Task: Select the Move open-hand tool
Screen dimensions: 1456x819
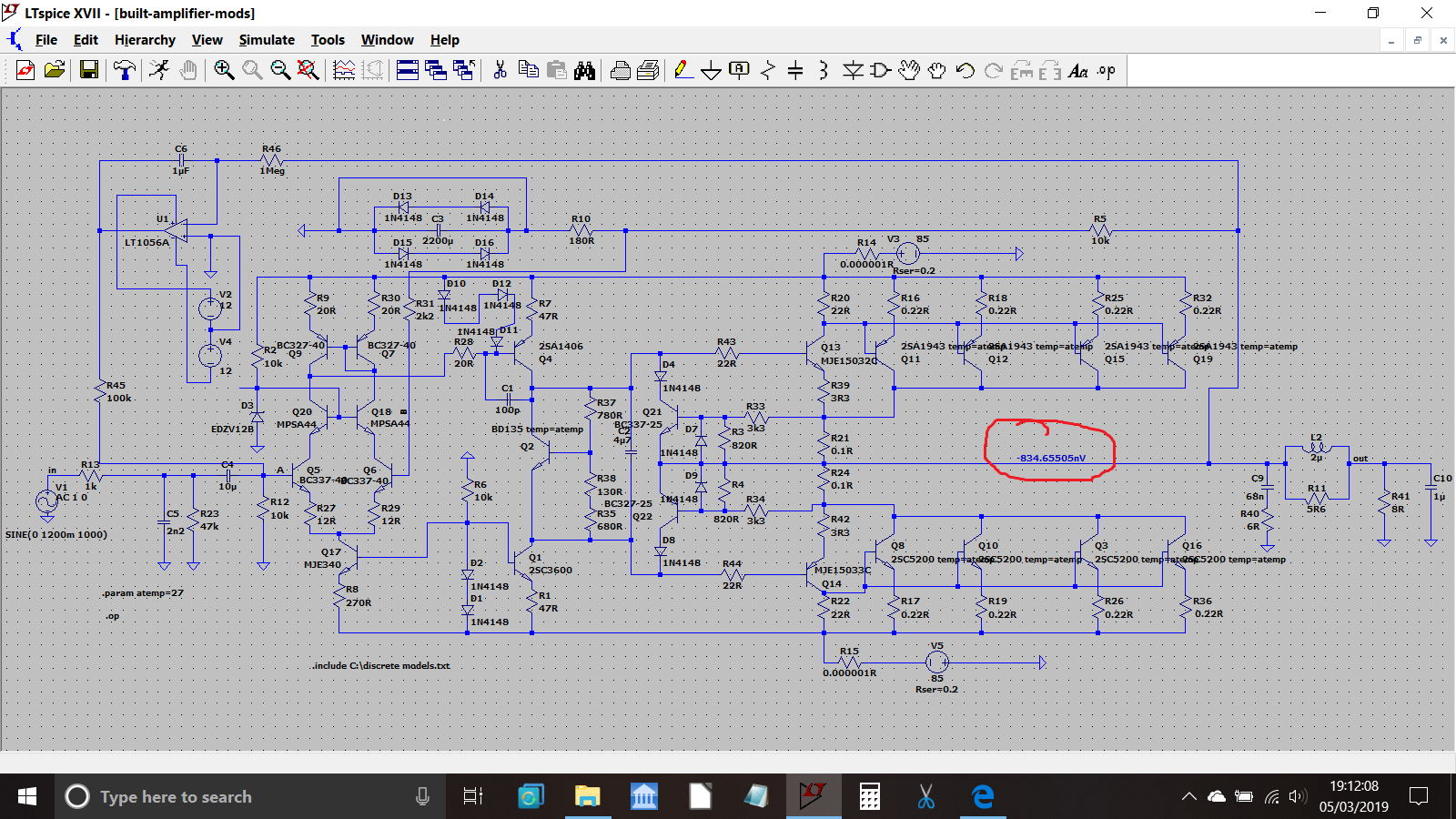Action: click(909, 70)
